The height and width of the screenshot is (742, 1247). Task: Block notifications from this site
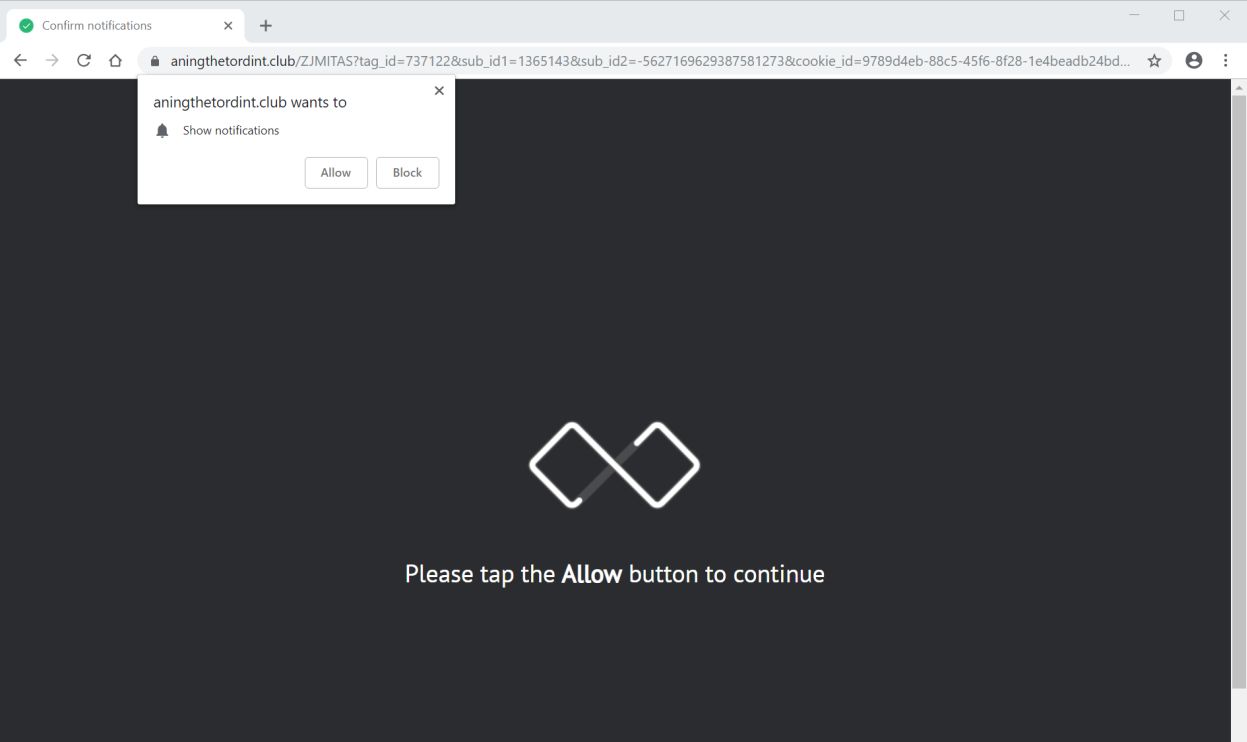407,173
